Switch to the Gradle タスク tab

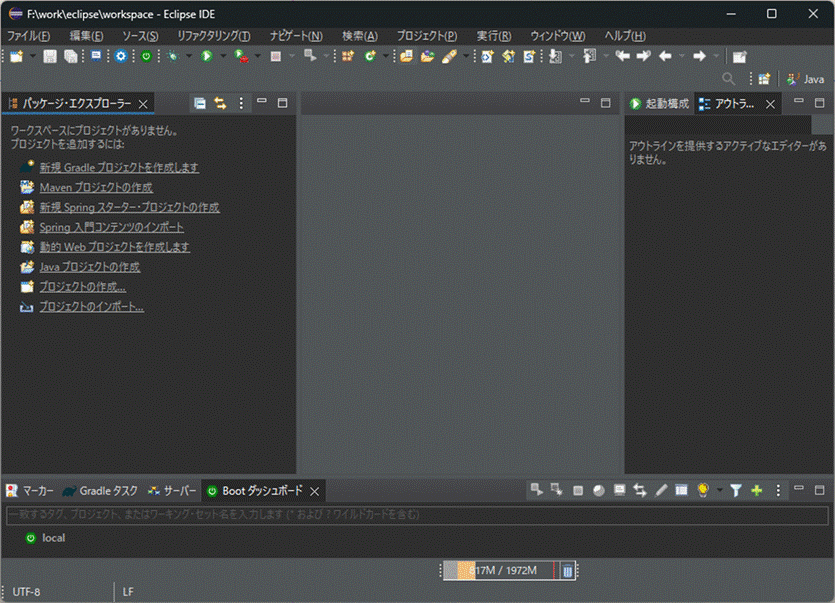(x=101, y=491)
